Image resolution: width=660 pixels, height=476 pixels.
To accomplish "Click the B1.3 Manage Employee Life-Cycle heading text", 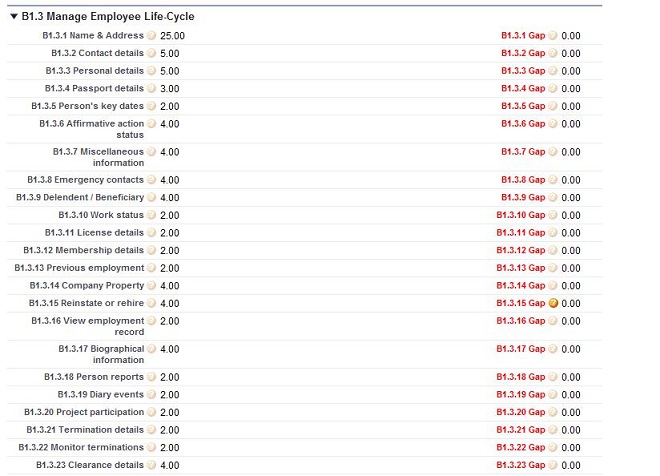I will pos(108,16).
